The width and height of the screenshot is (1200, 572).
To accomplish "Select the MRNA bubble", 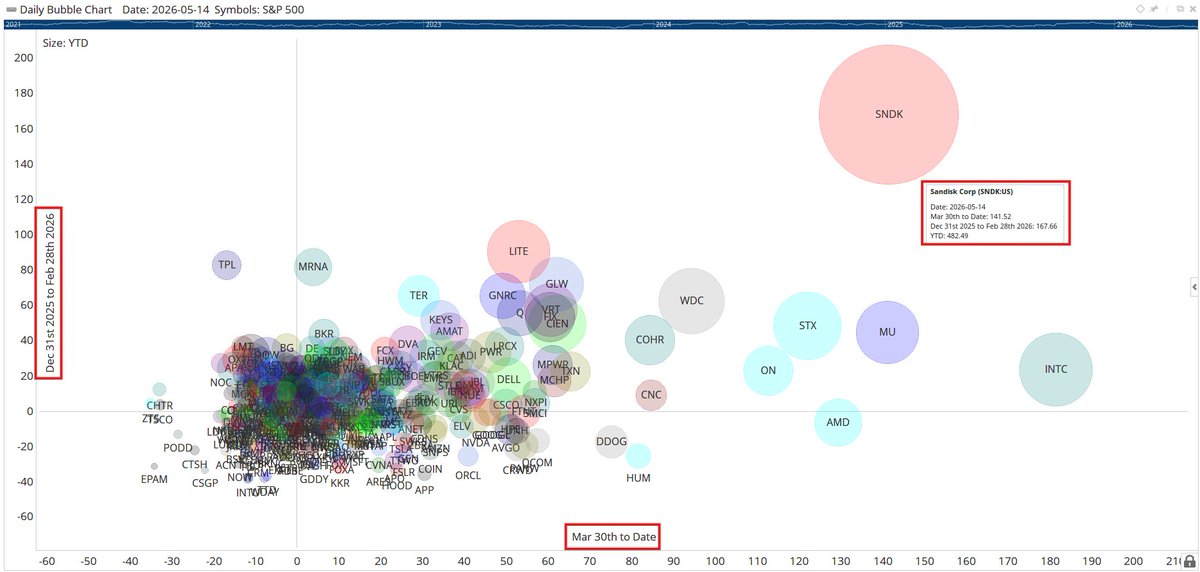I will coord(313,267).
